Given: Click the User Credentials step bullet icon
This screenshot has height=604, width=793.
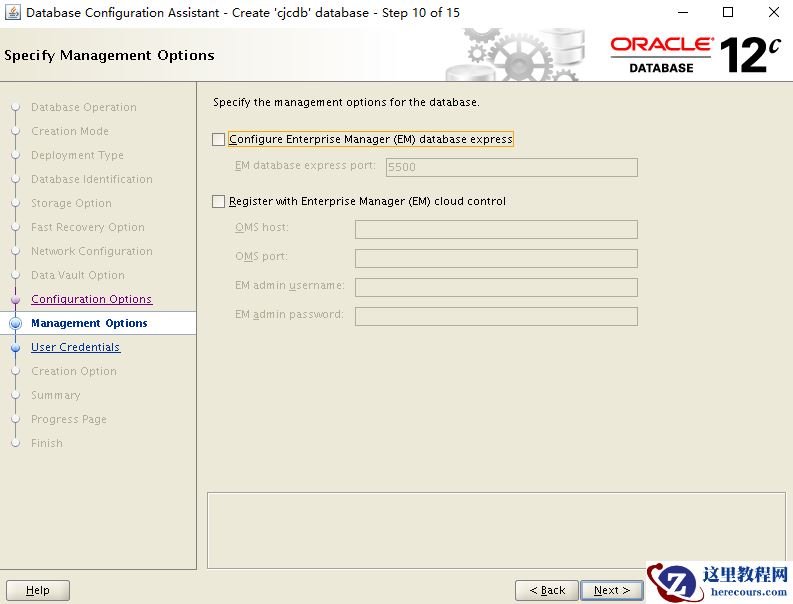Looking at the screenshot, I should (16, 348).
